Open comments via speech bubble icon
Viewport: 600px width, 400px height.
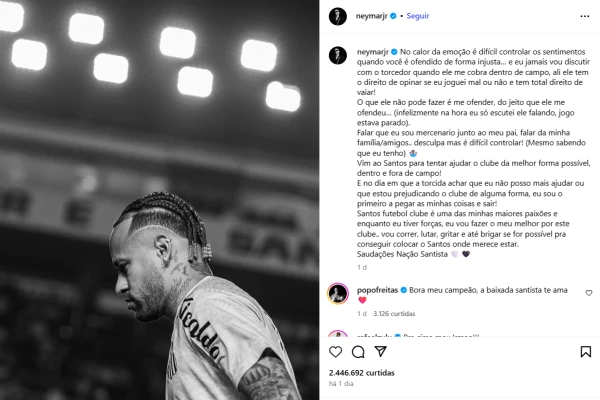358,352
